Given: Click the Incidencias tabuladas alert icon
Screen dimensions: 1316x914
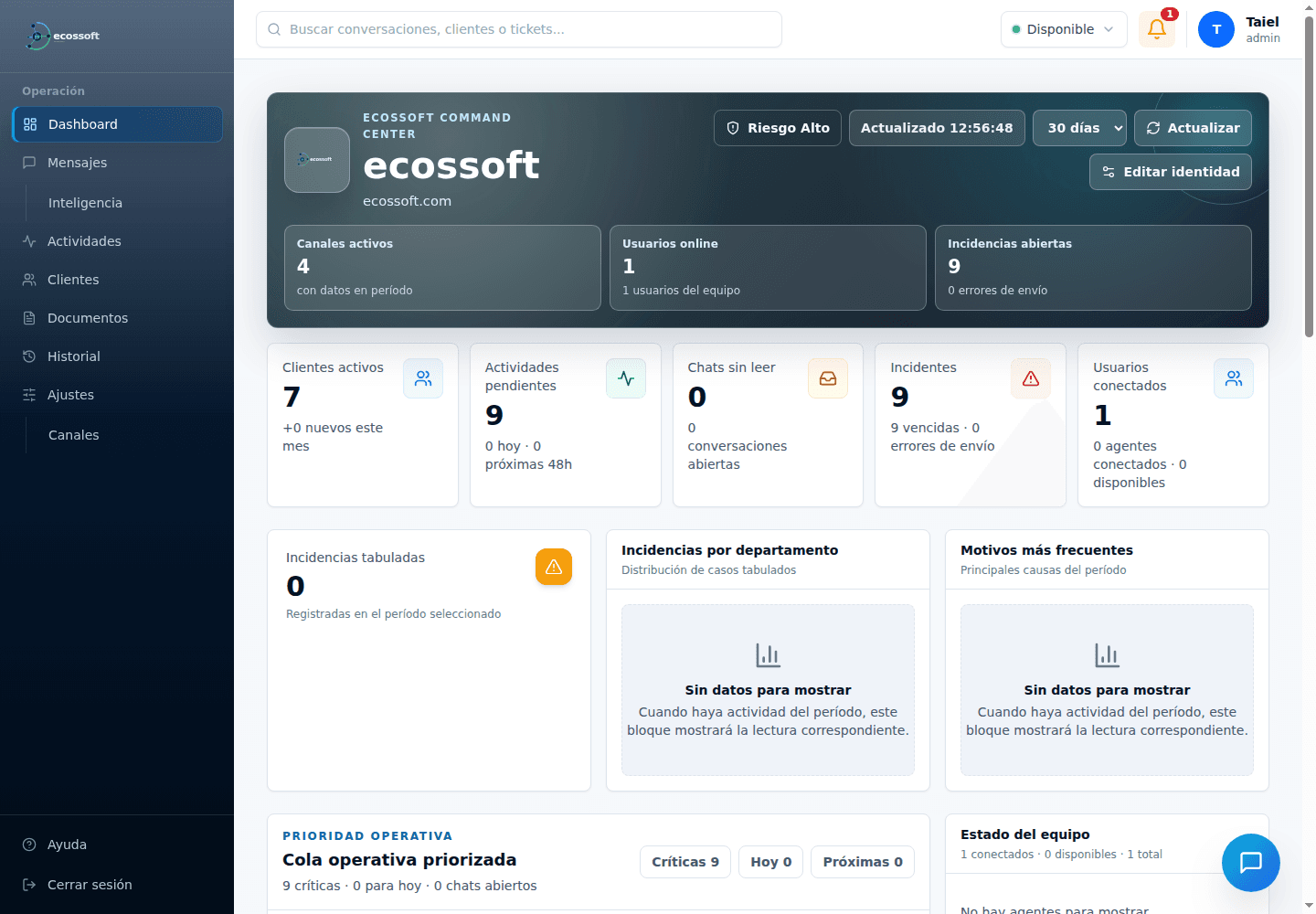Looking at the screenshot, I should [x=554, y=567].
